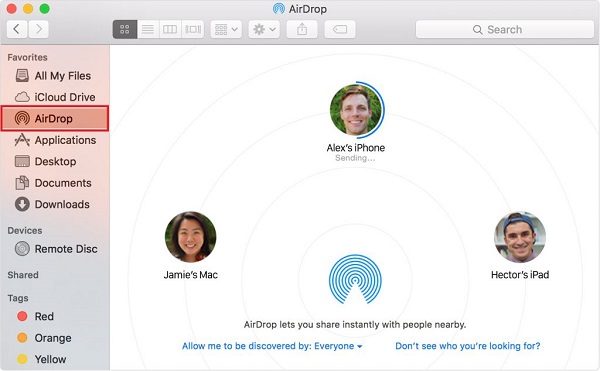600x371 pixels.
Task: Open the arrange items dropdown
Action: 226,29
